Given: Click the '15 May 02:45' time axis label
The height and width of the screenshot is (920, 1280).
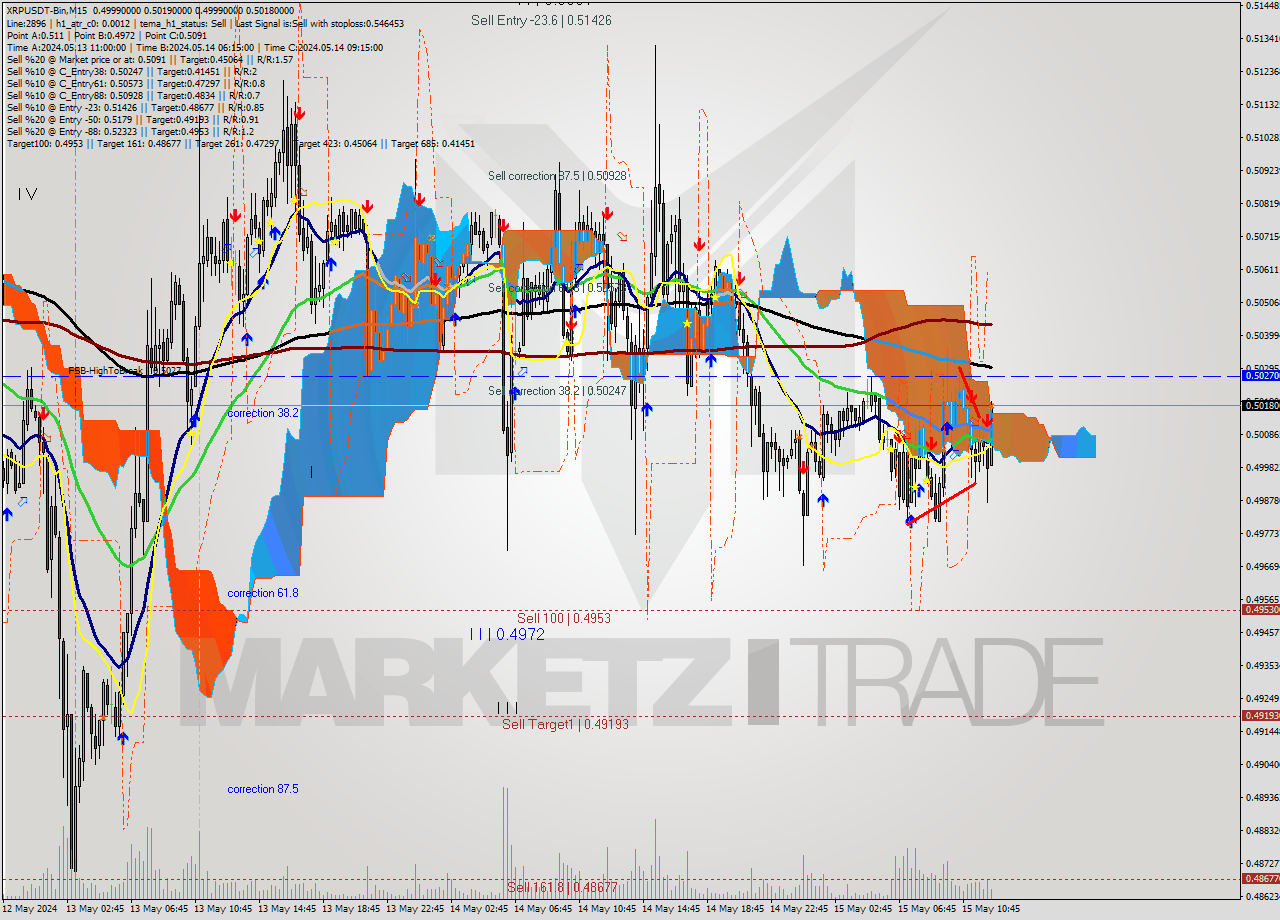Looking at the screenshot, I should pos(863,909).
